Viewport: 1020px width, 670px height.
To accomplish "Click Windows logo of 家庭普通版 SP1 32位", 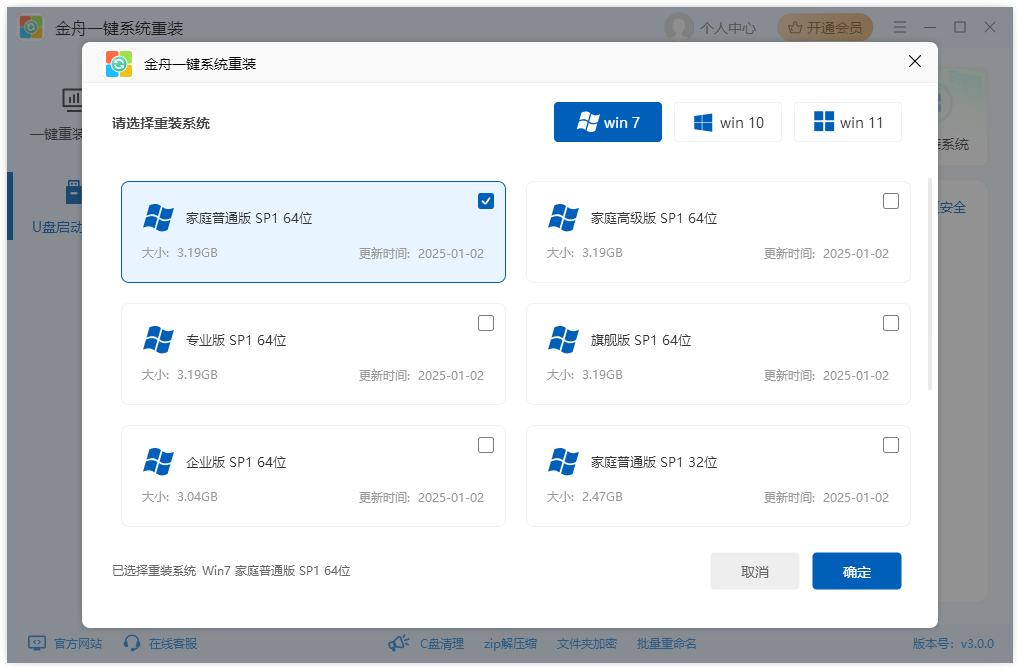I will (x=563, y=462).
